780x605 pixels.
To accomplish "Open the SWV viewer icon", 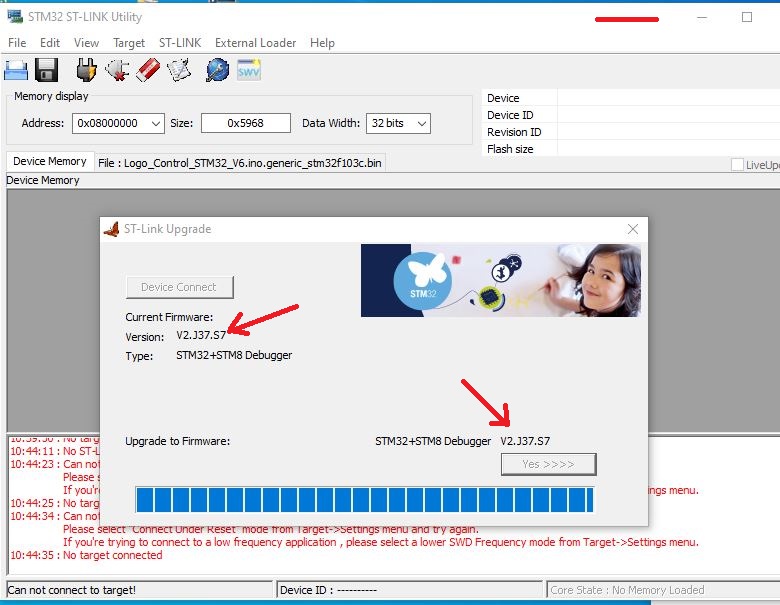I will (248, 70).
